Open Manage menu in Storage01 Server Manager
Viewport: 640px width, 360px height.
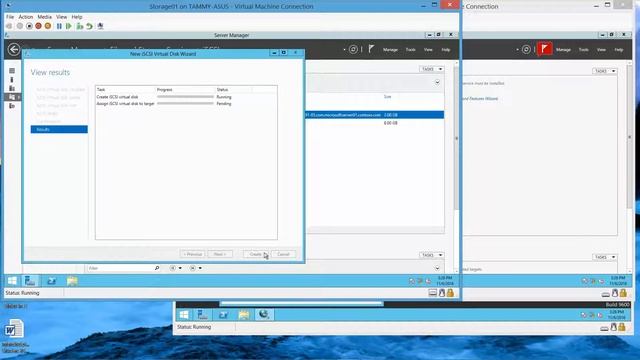[390, 49]
